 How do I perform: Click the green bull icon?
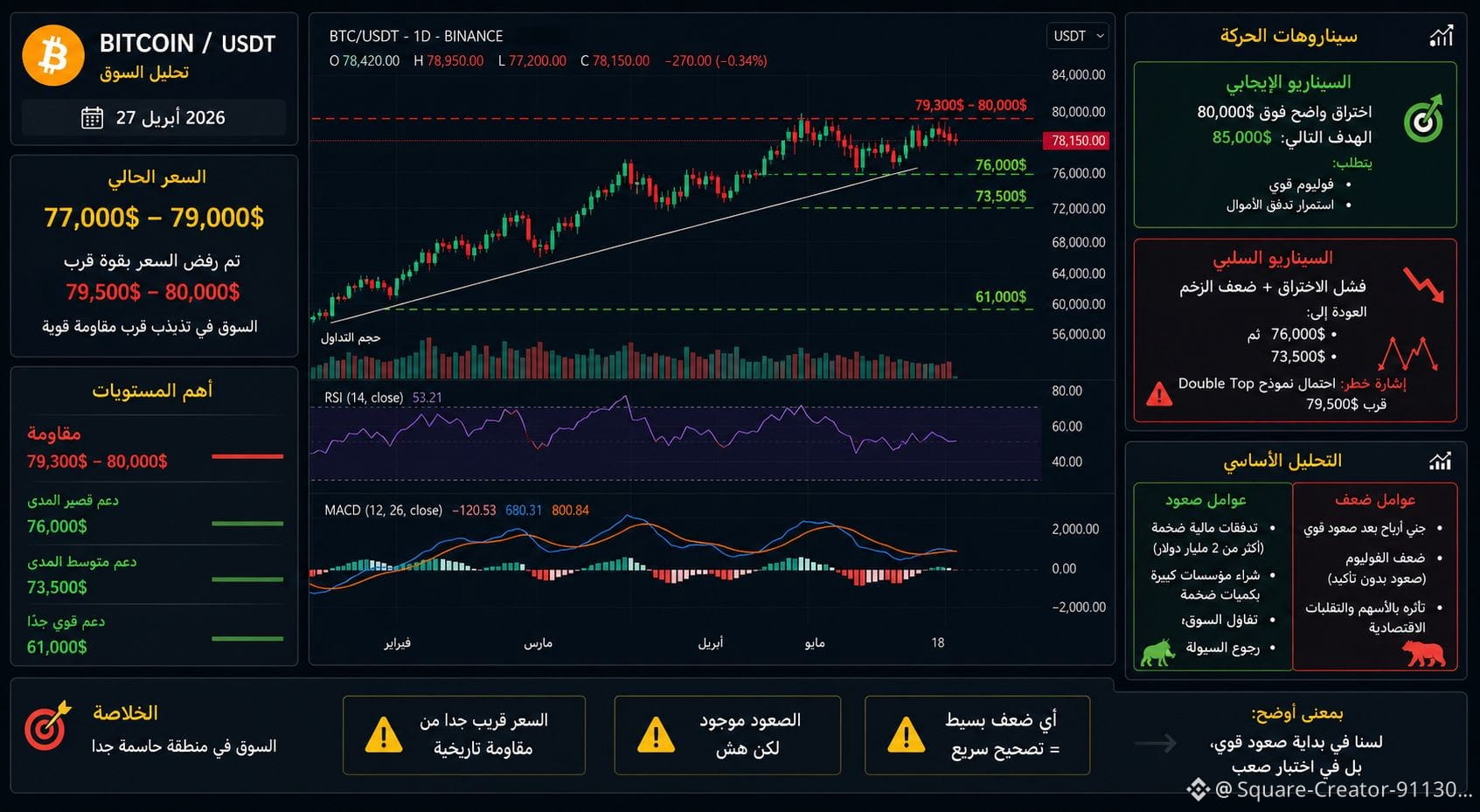pos(1157,653)
